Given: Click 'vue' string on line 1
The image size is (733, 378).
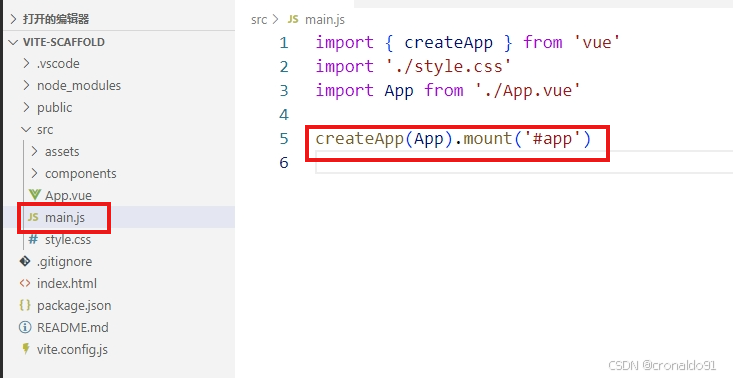Looking at the screenshot, I should (596, 43).
